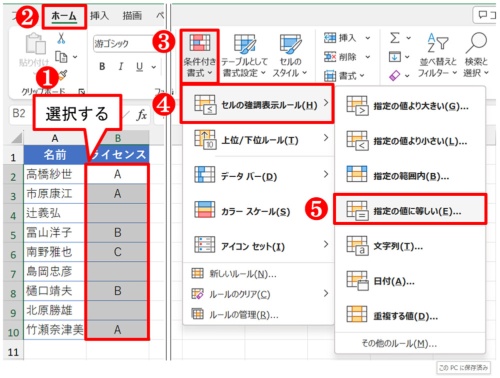The height and width of the screenshot is (378, 500).
Task: Click the Fill down icon
Action: pos(394,57)
